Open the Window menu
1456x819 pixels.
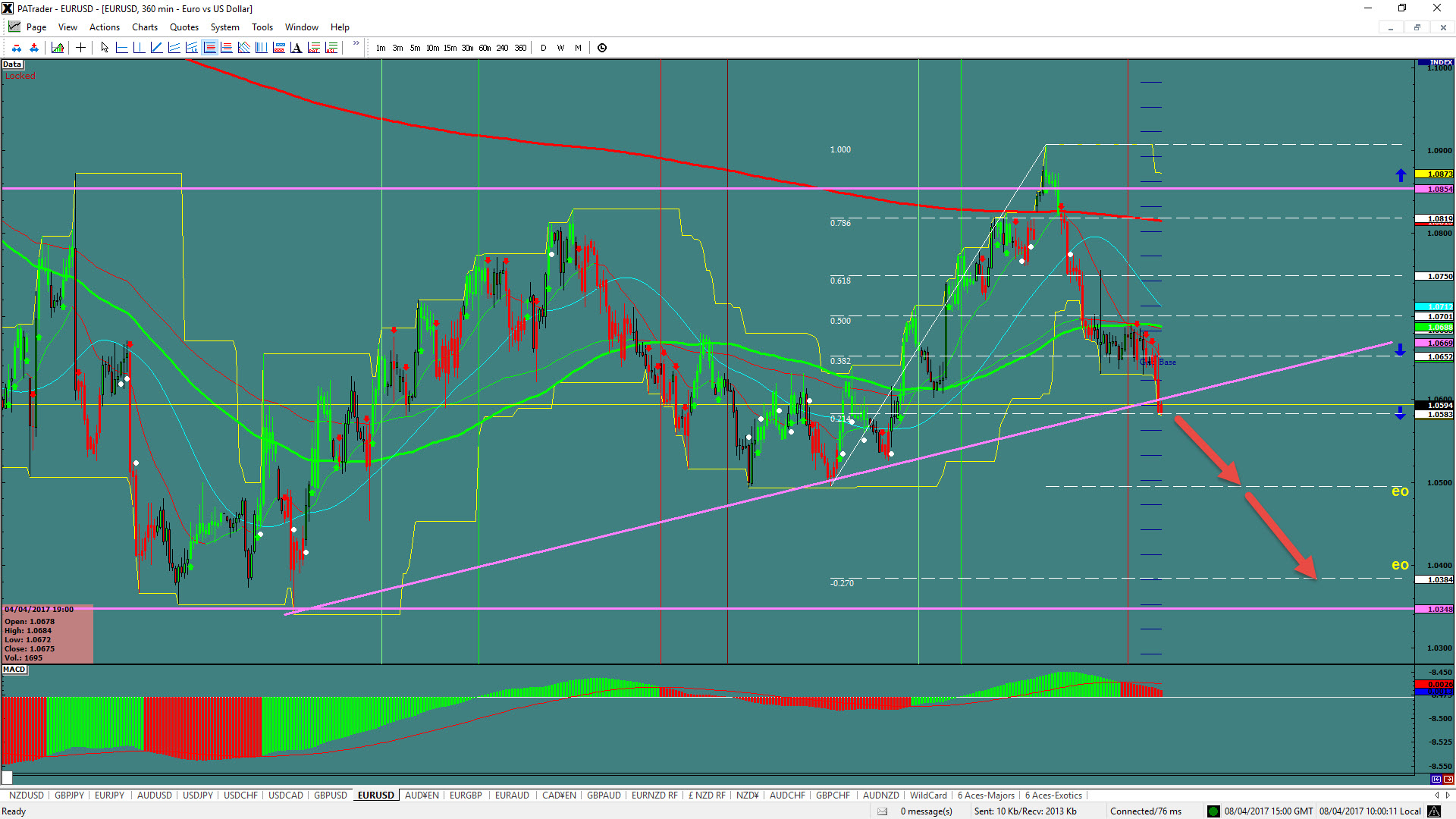click(x=302, y=27)
